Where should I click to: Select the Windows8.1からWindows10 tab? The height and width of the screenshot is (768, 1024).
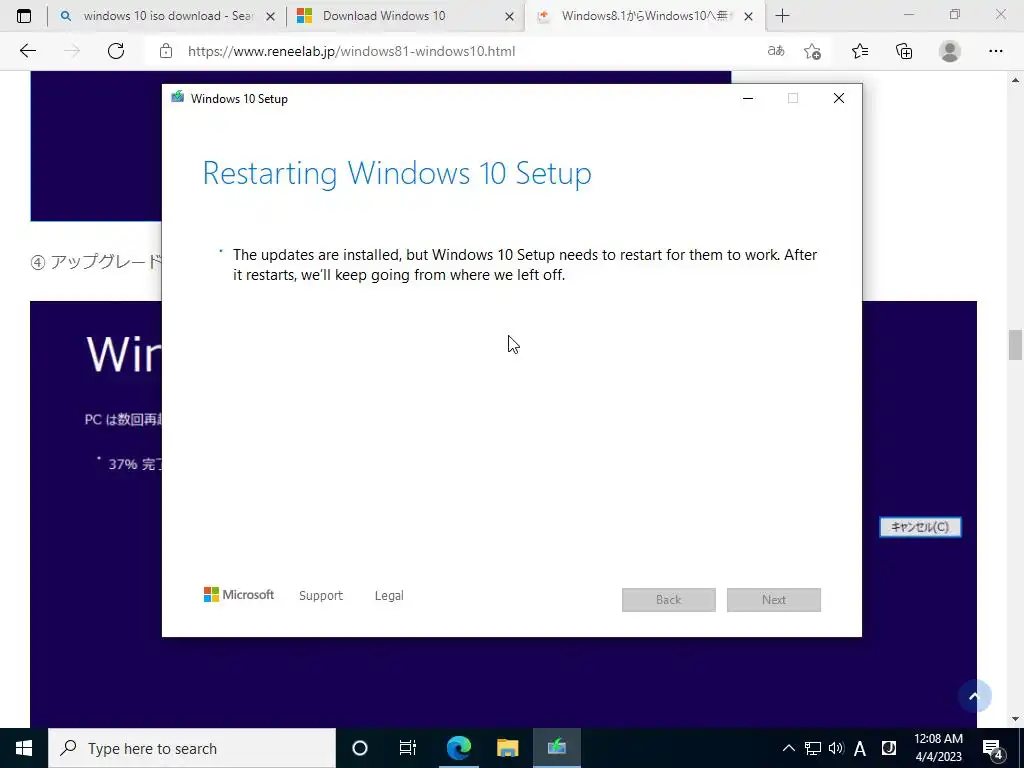click(644, 16)
